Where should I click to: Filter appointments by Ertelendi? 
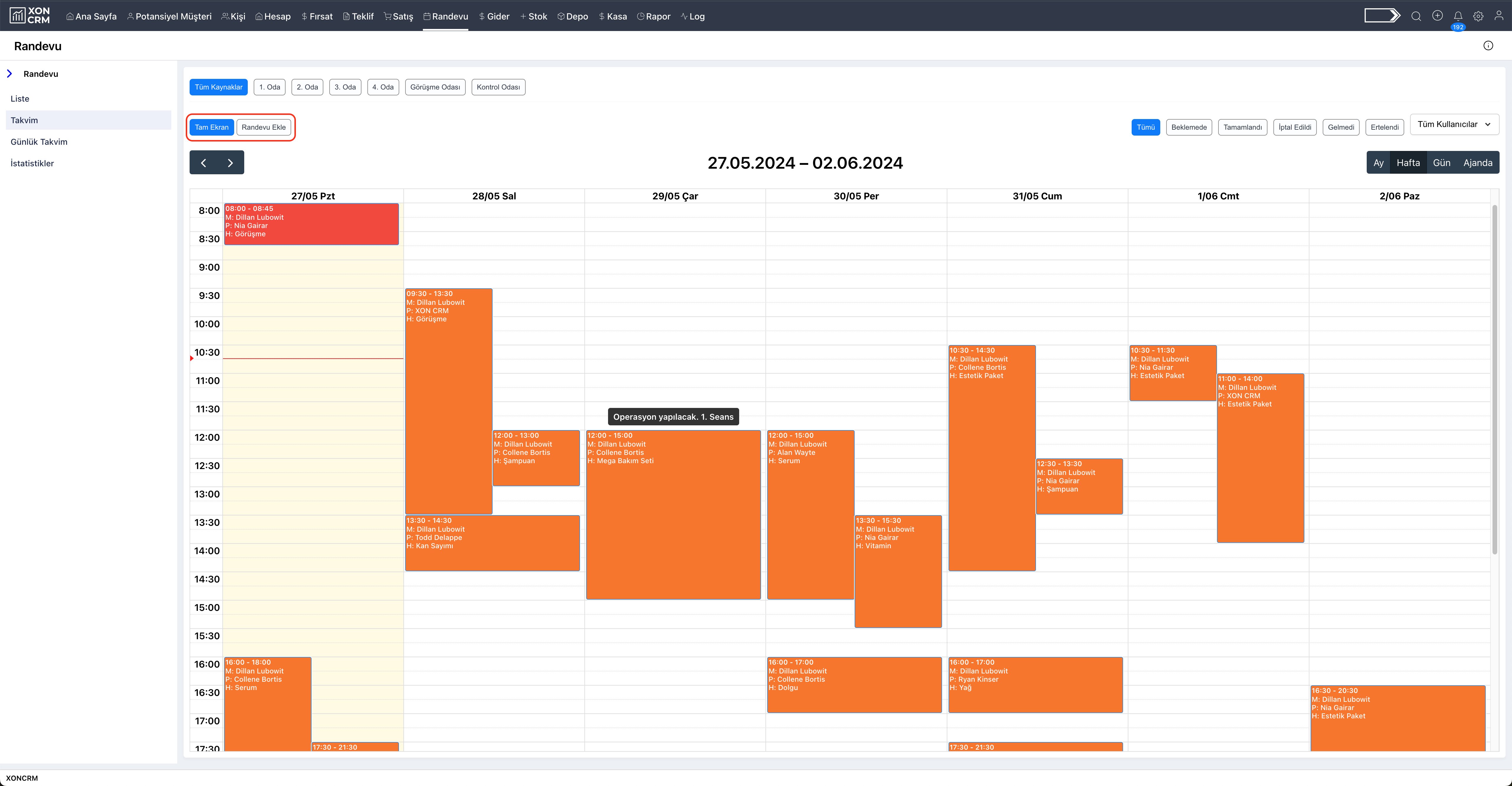(x=1384, y=127)
